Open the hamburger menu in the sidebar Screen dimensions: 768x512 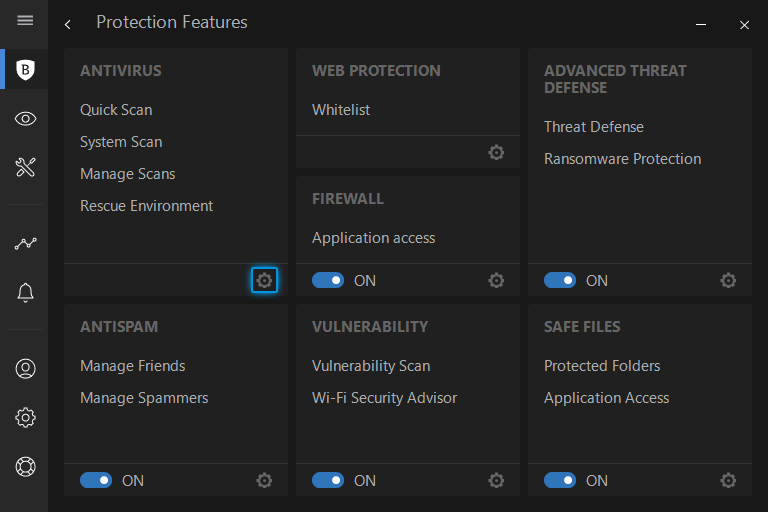click(x=25, y=20)
